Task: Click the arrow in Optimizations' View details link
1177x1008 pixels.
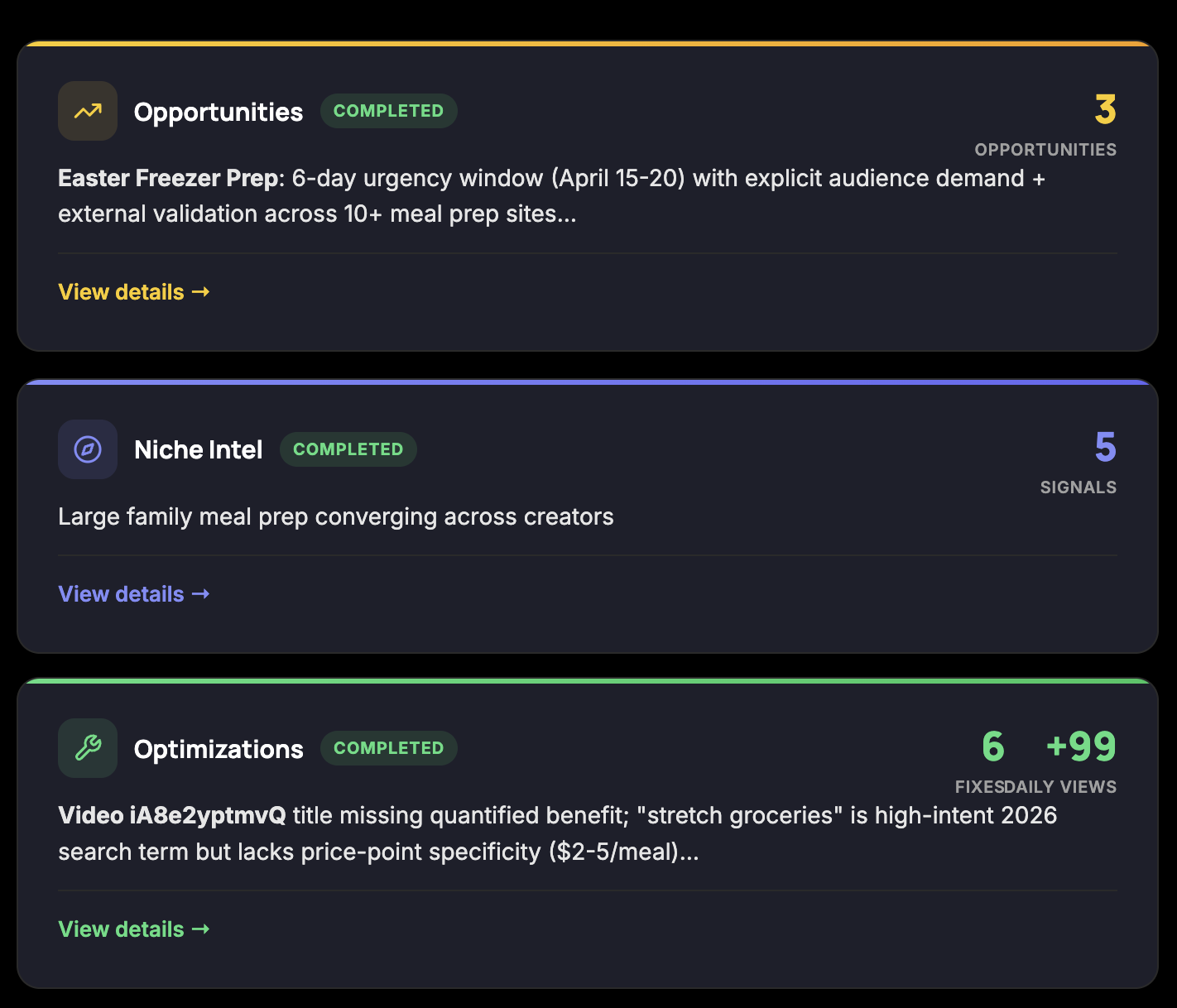Action: [x=200, y=929]
